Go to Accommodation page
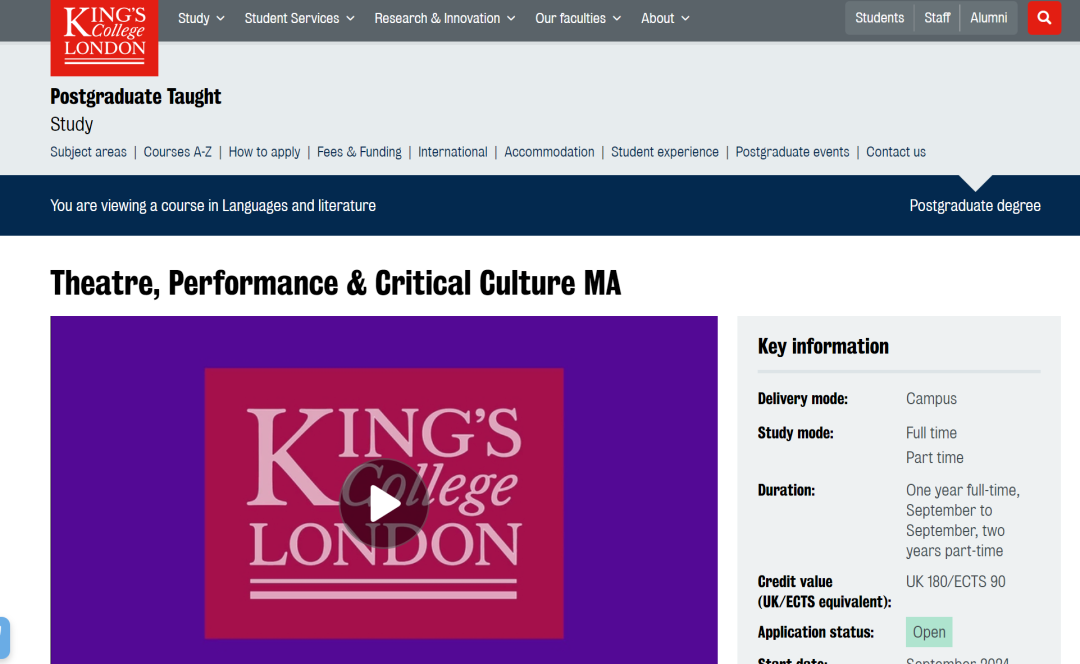The height and width of the screenshot is (664, 1080). pos(549,152)
